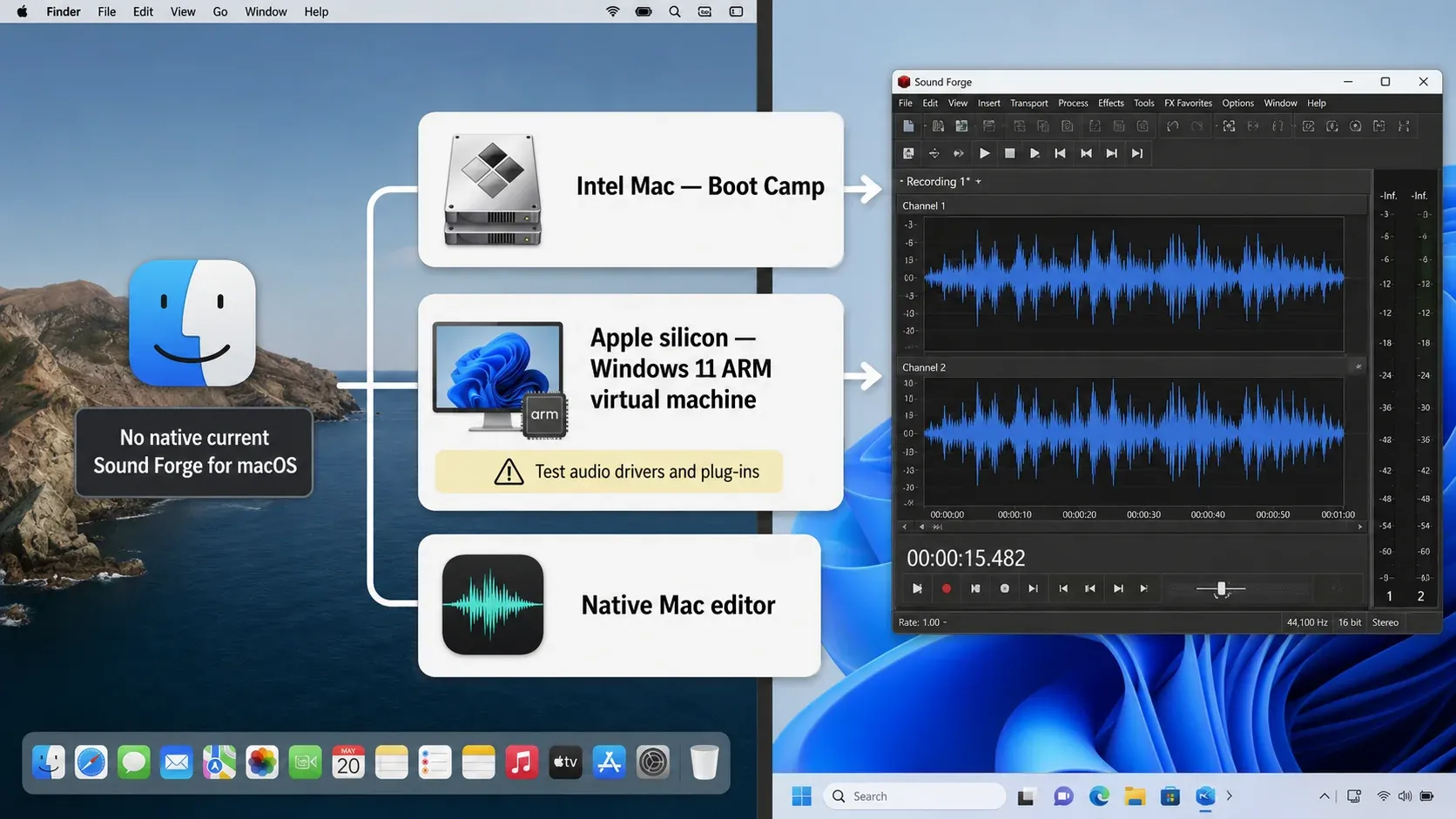Viewport: 1456px width, 819px height.
Task: Open Reminders from the dock
Action: point(435,762)
